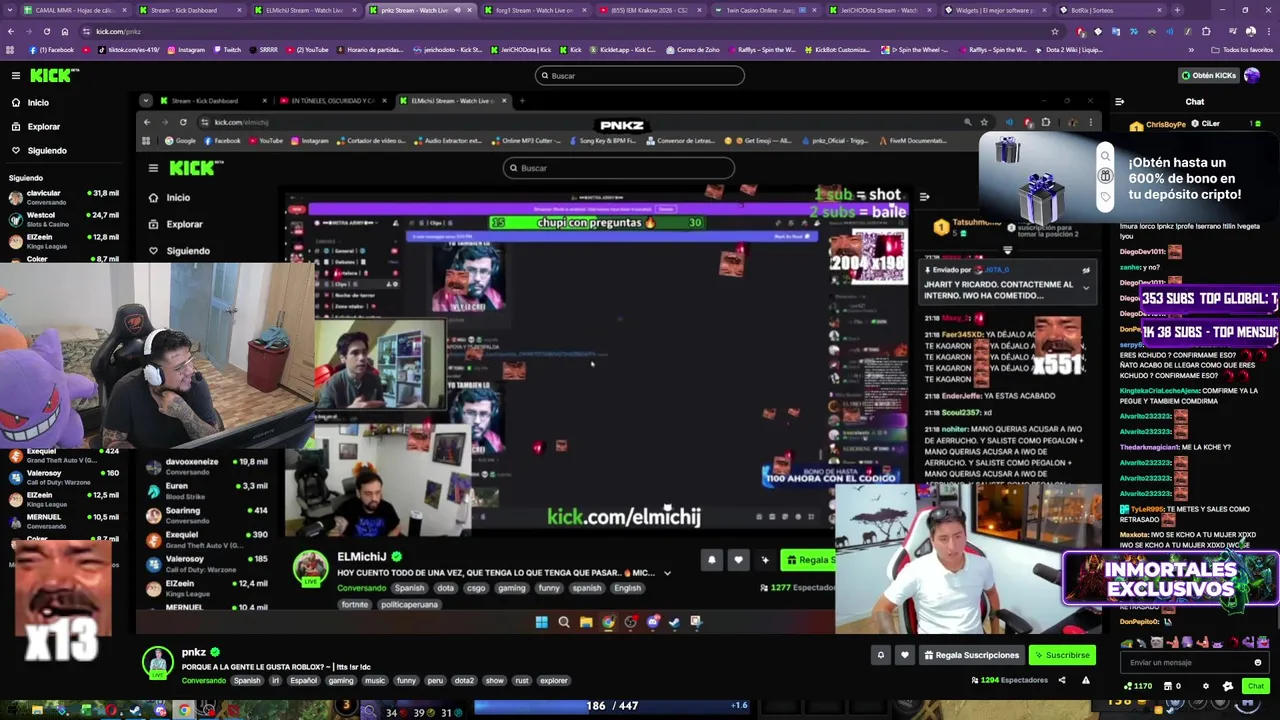Toggle the notification bell for pnkz
Image resolution: width=1280 pixels, height=720 pixels.
880,655
